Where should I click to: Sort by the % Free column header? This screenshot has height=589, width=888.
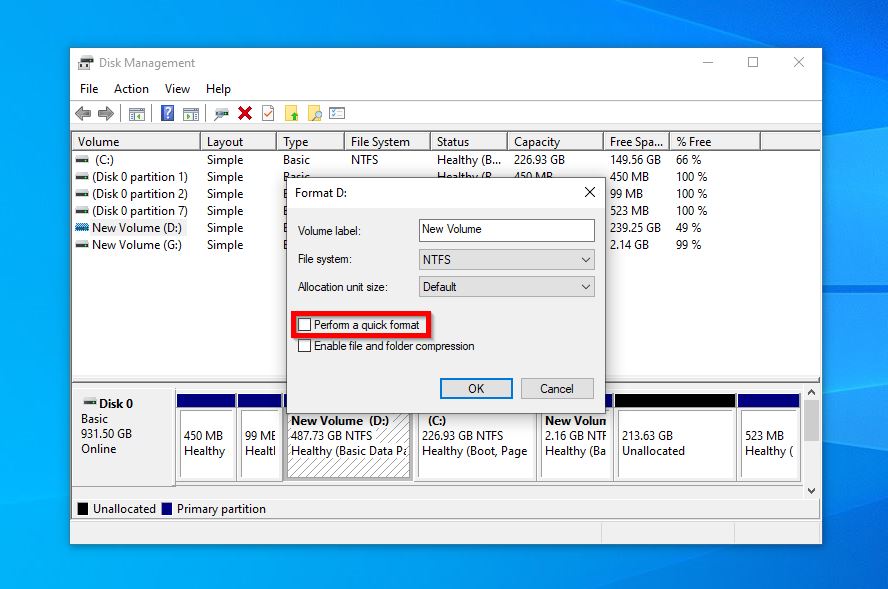[715, 142]
